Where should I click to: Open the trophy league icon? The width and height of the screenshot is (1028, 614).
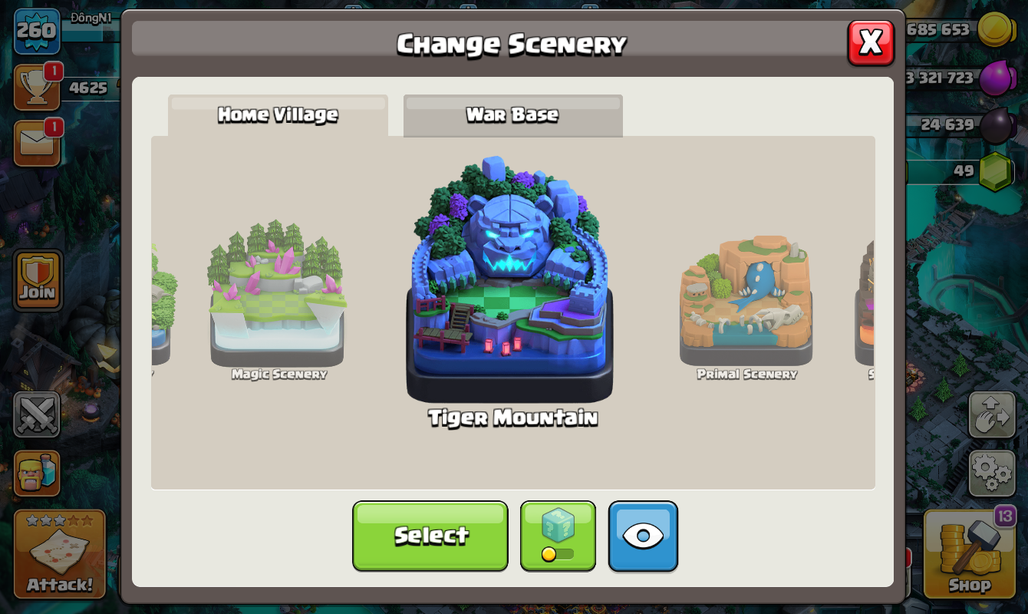point(37,86)
